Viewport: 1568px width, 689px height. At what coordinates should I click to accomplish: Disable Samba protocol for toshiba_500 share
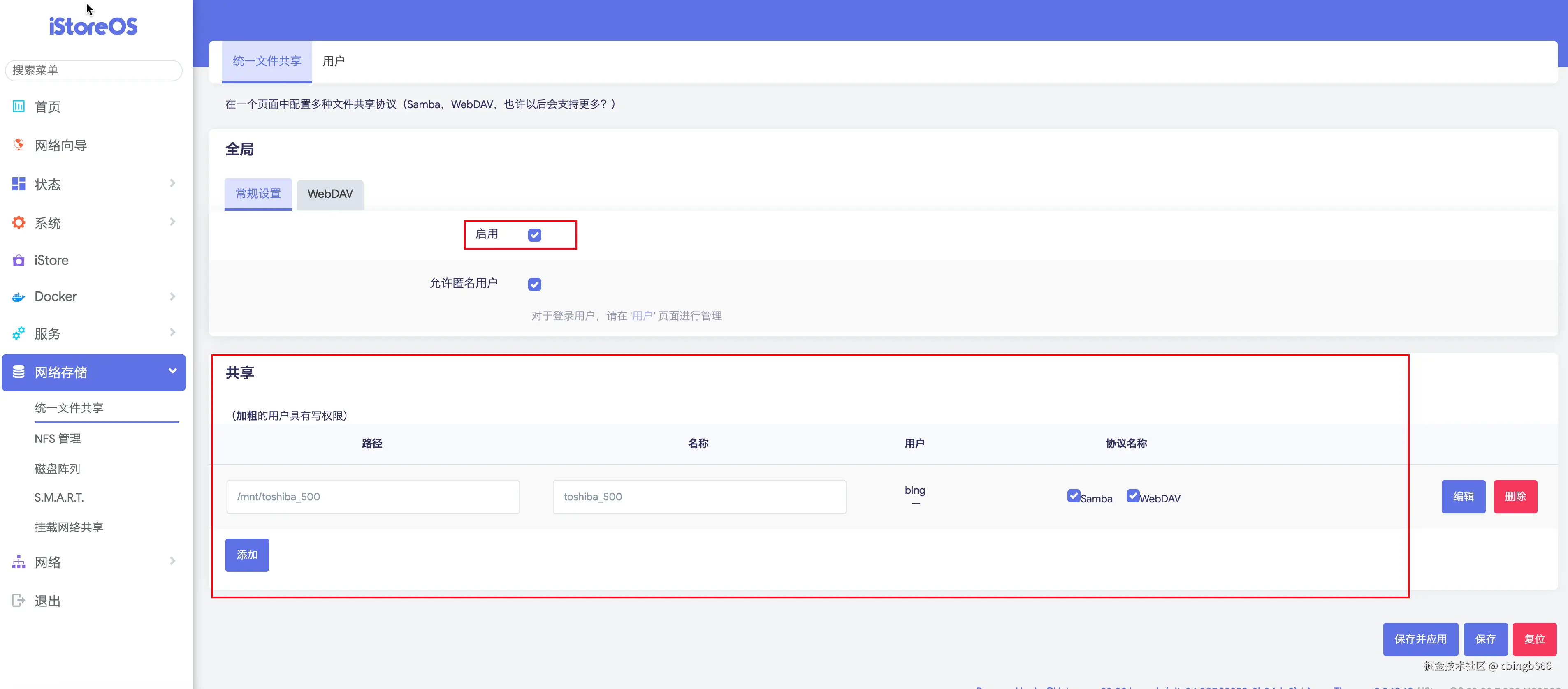(1074, 496)
